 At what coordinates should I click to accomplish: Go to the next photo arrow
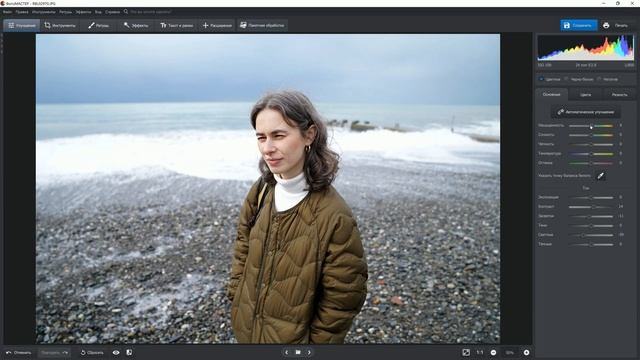309,352
